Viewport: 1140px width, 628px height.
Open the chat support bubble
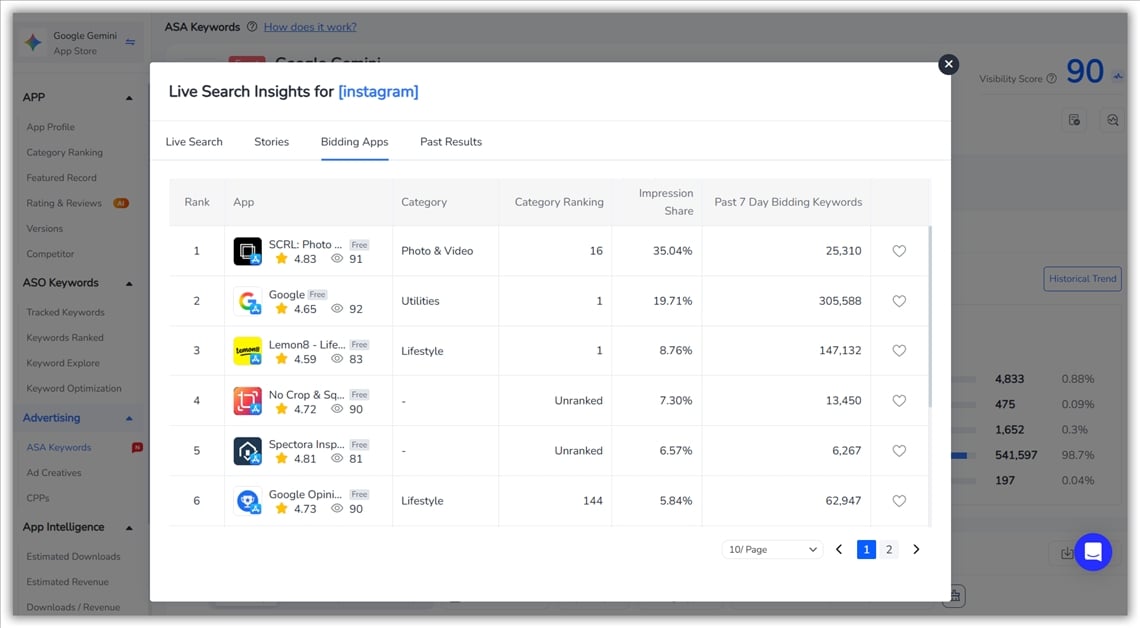(1092, 552)
